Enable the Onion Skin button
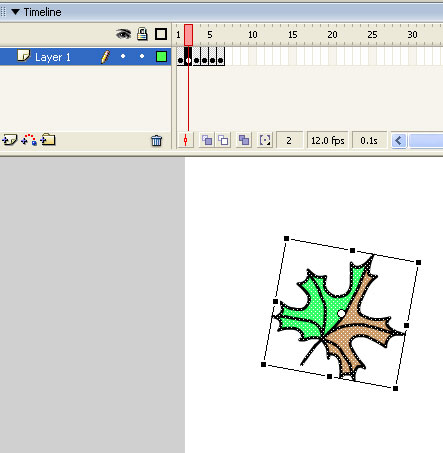 click(207, 140)
